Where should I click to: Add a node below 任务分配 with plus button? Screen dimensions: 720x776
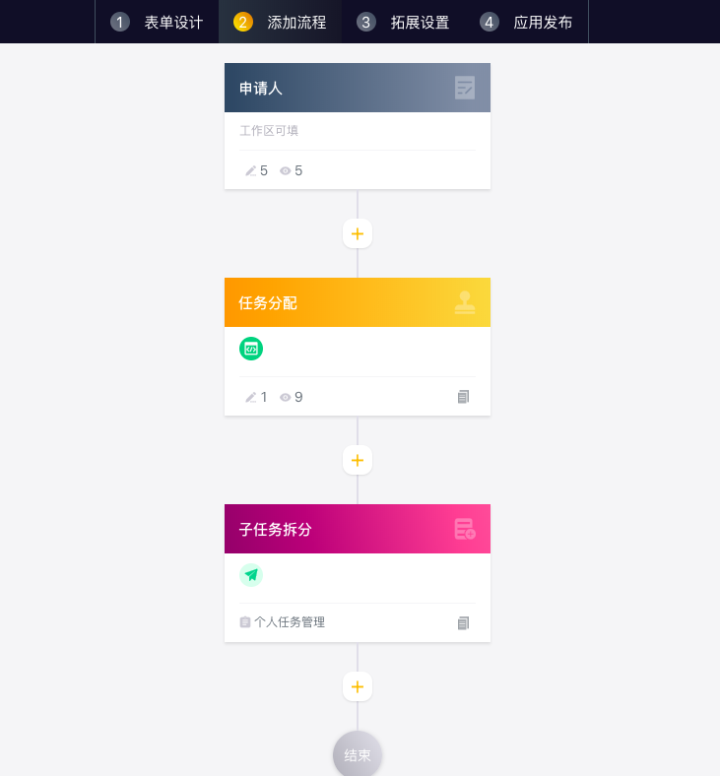click(357, 460)
